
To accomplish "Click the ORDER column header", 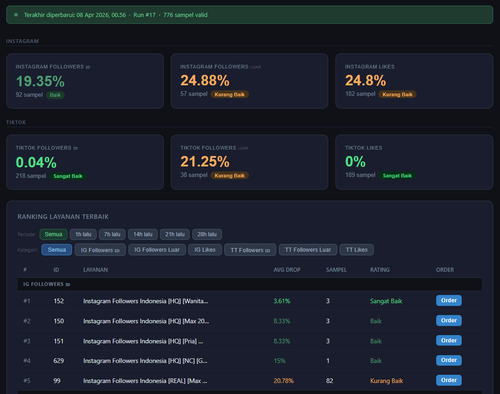I will pyautogui.click(x=445, y=270).
